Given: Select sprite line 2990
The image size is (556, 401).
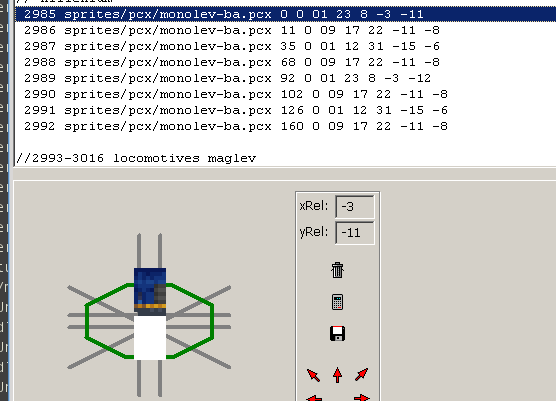Looking at the screenshot, I should [x=285, y=94].
